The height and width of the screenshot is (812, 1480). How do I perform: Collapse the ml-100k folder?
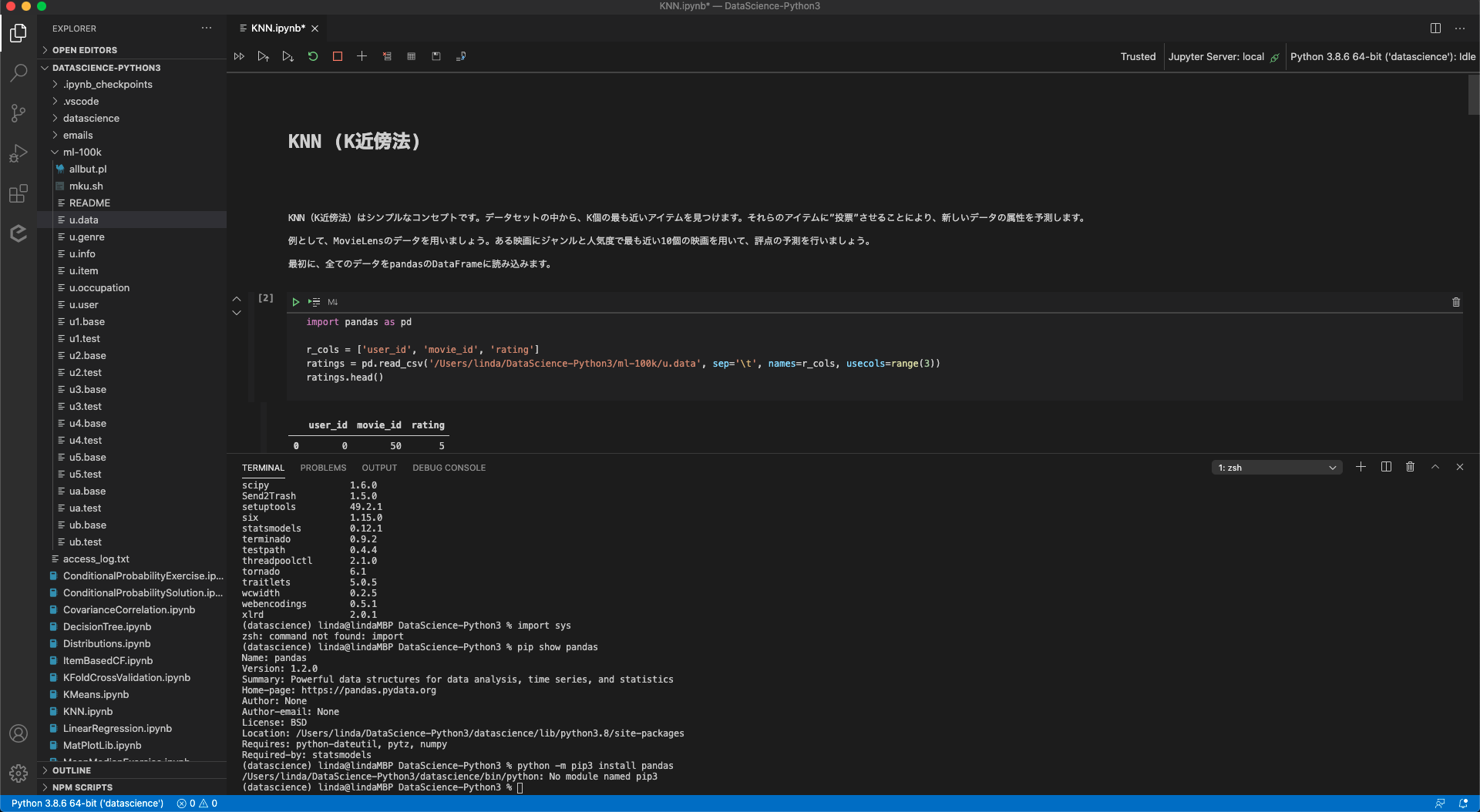point(82,152)
